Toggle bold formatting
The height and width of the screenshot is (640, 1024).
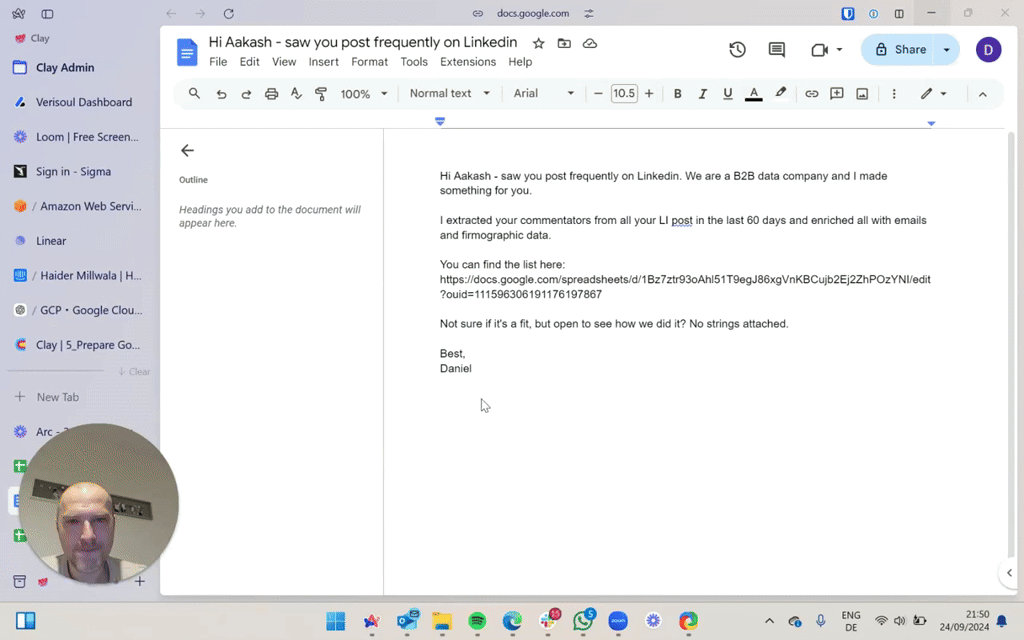click(x=677, y=94)
